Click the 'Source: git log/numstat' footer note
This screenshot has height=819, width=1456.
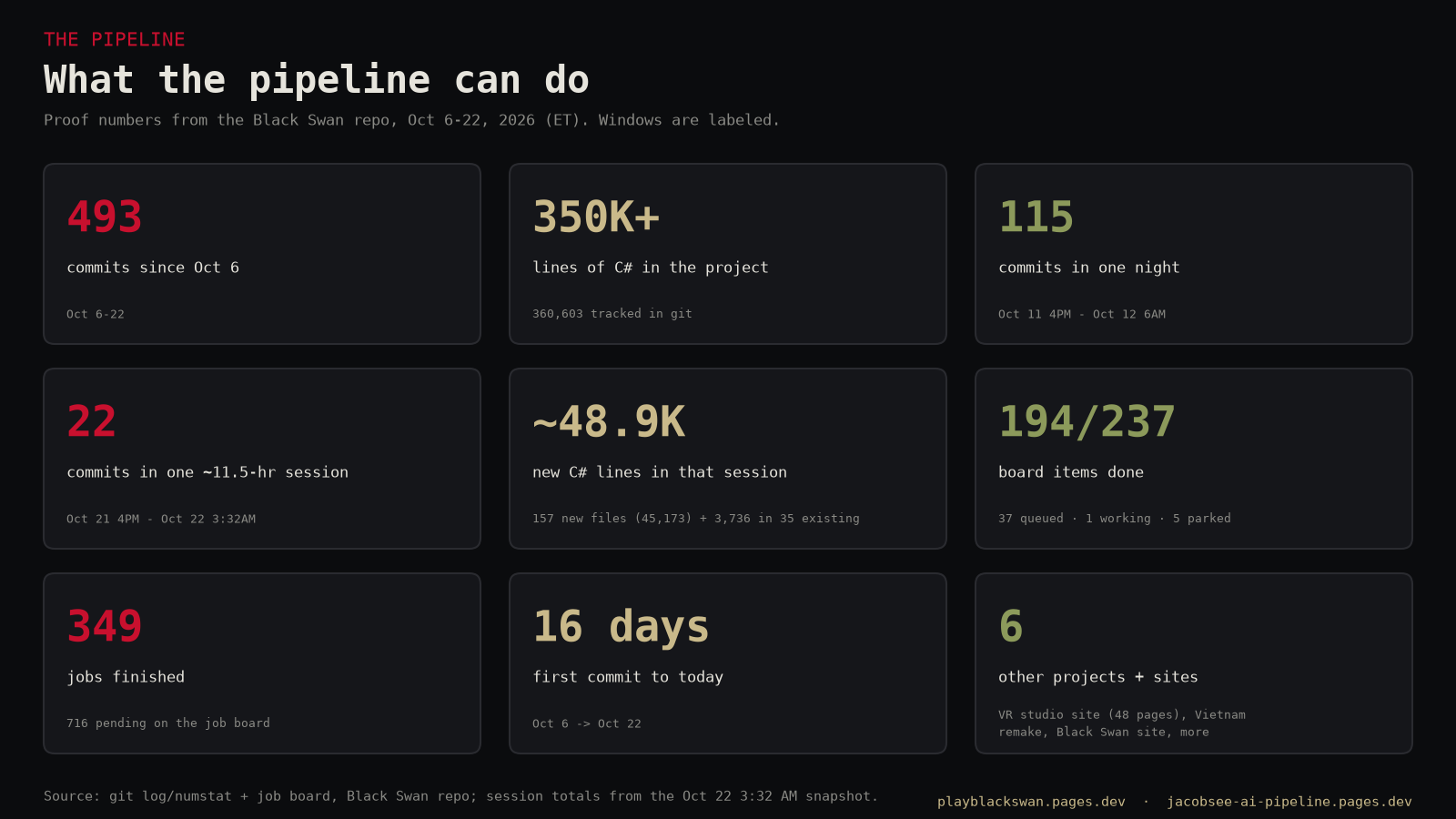(x=461, y=796)
